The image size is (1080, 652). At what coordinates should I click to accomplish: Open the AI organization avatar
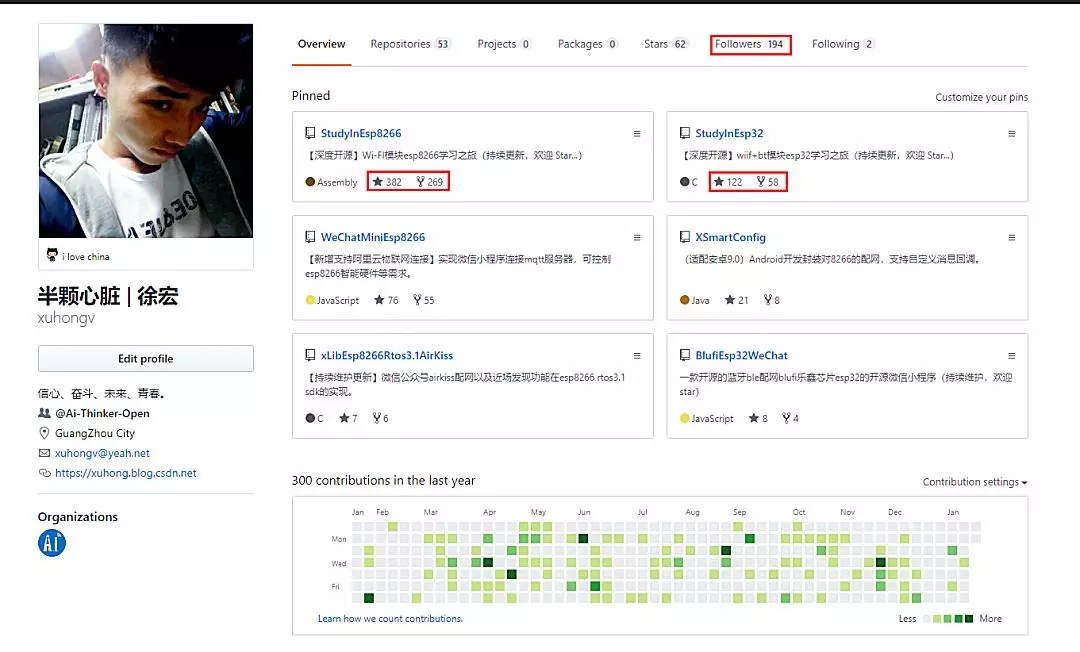[x=52, y=543]
